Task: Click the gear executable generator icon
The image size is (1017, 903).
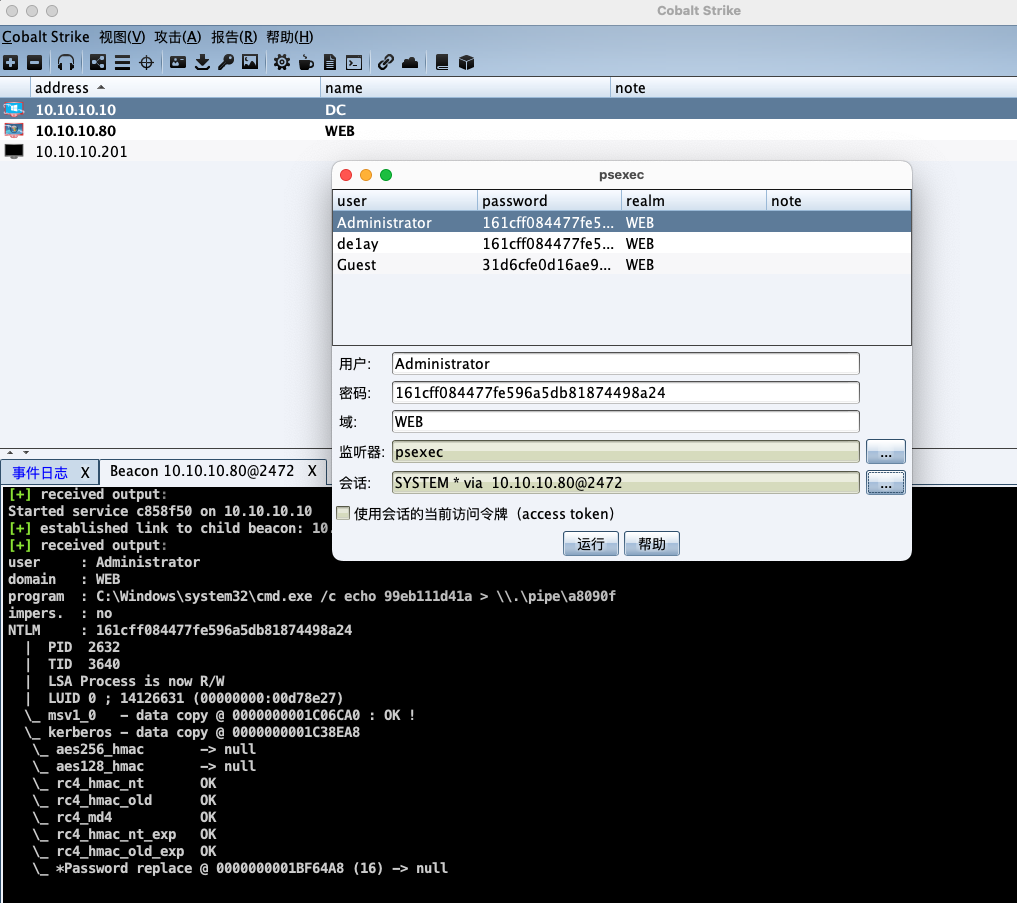Action: tap(281, 62)
